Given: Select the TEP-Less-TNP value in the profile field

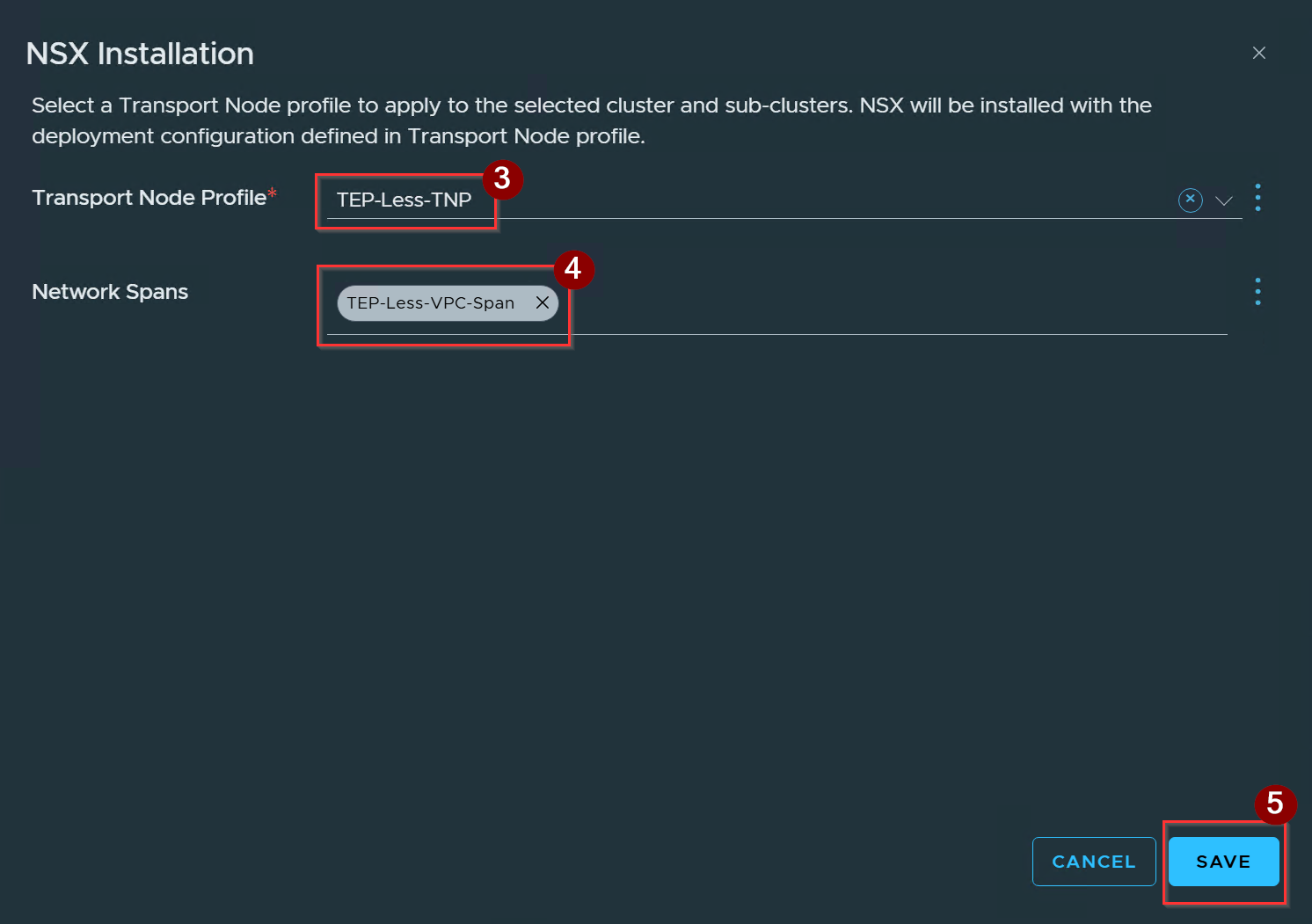Looking at the screenshot, I should [404, 200].
